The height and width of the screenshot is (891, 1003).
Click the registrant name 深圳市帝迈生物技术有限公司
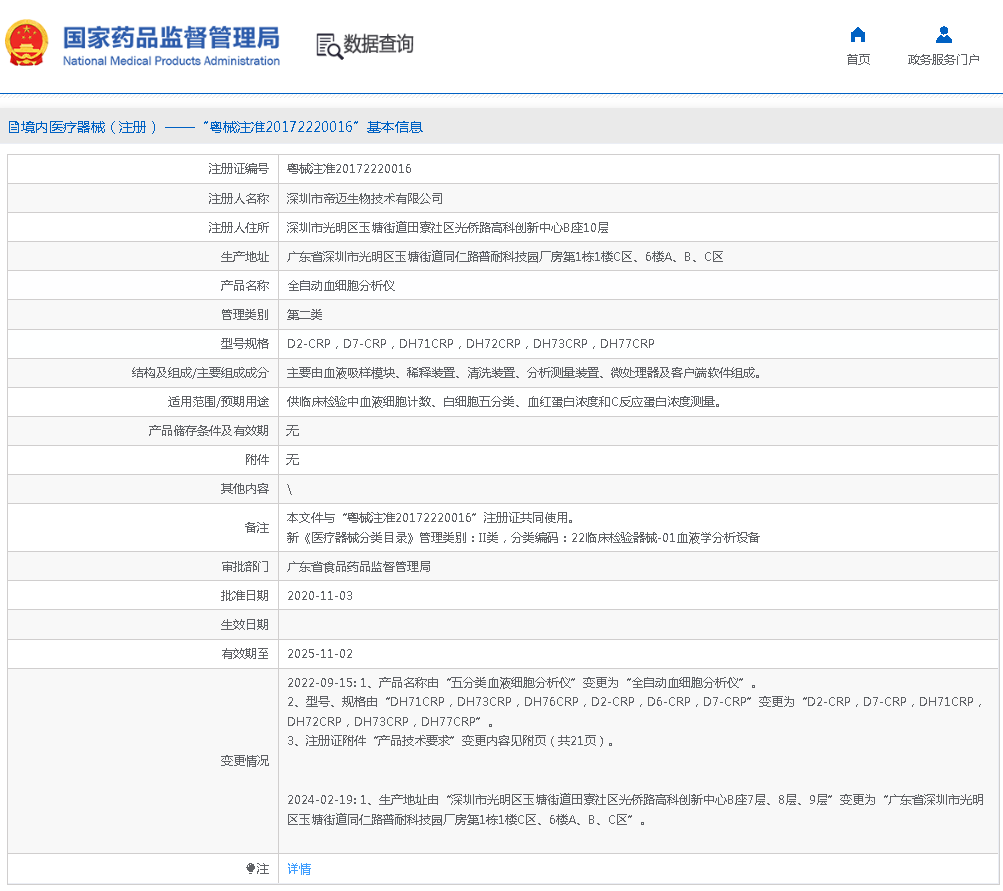[365, 198]
